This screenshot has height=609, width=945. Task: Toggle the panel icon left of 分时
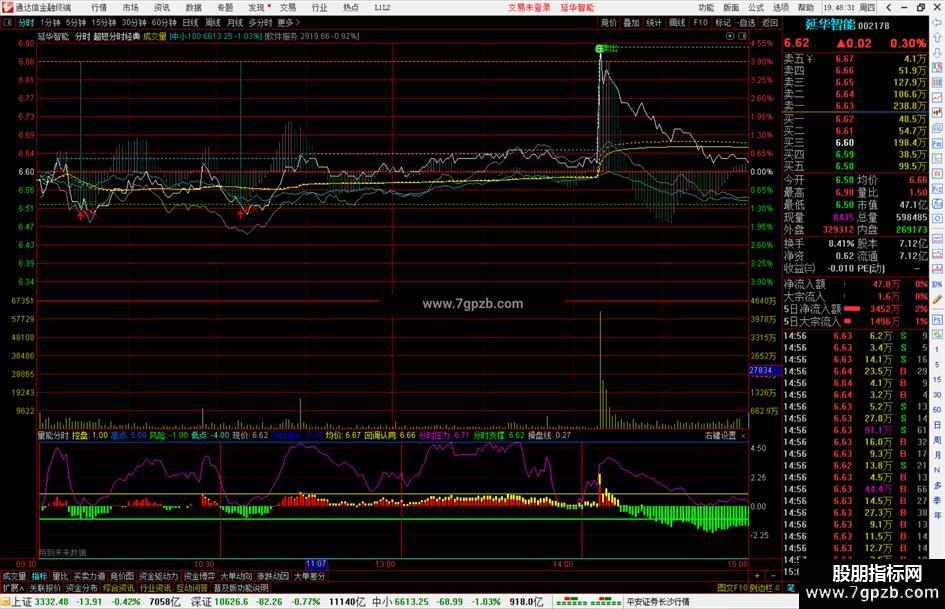click(x=7, y=22)
